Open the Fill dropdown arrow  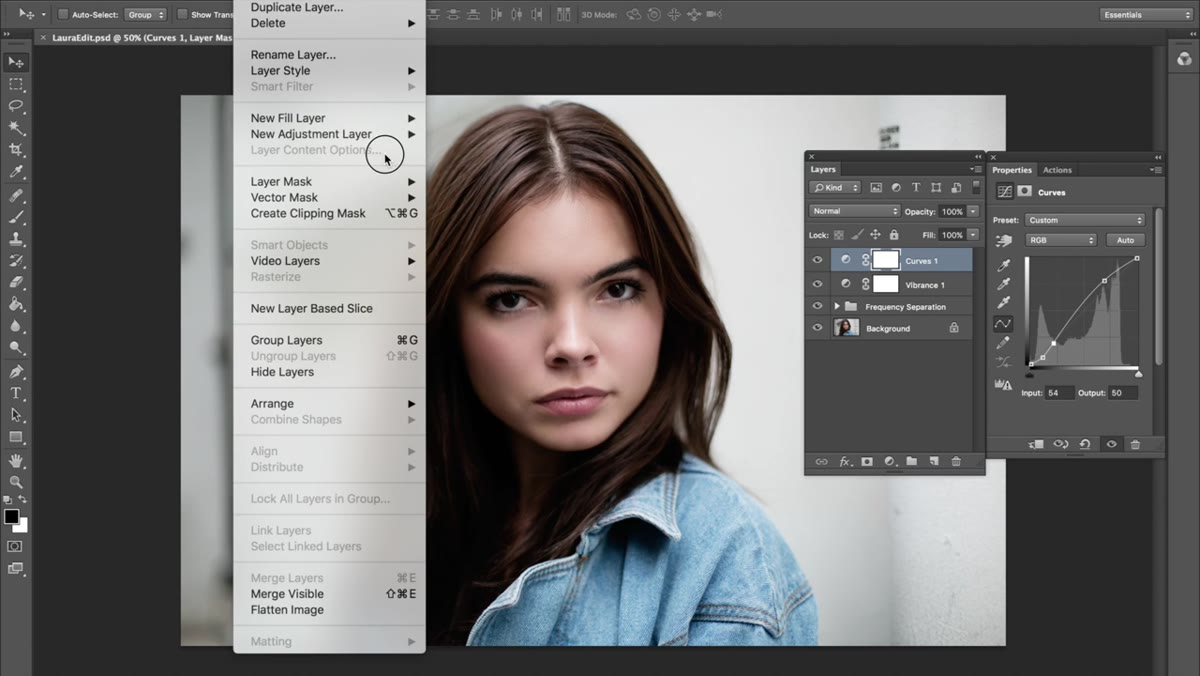(x=972, y=235)
